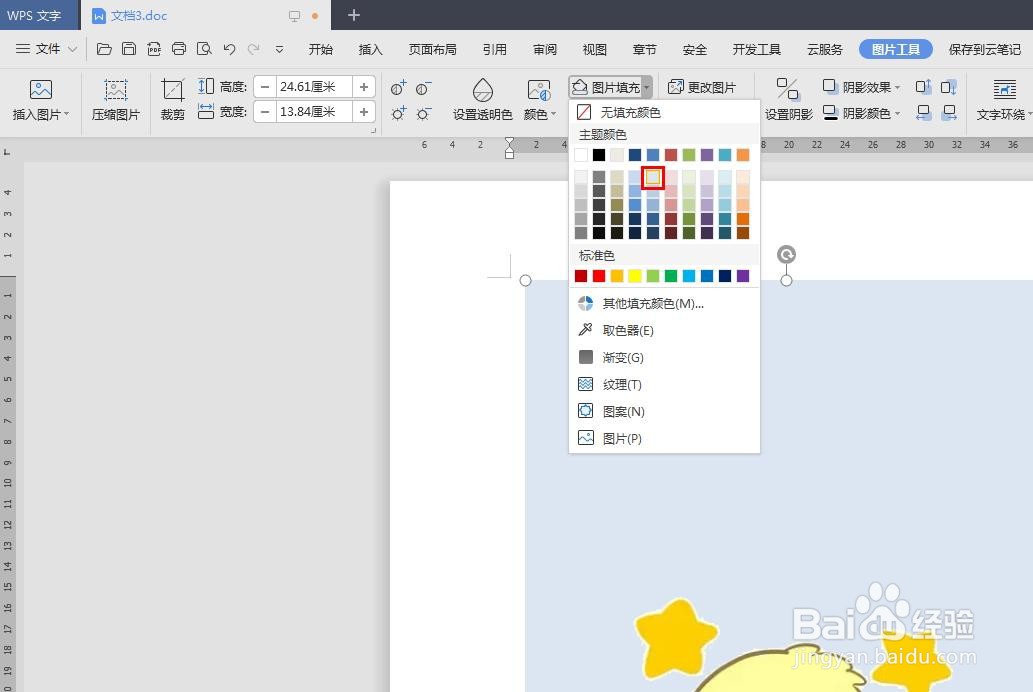This screenshot has width=1033, height=692.
Task: Nudge shadow up icon
Action: coord(924,87)
